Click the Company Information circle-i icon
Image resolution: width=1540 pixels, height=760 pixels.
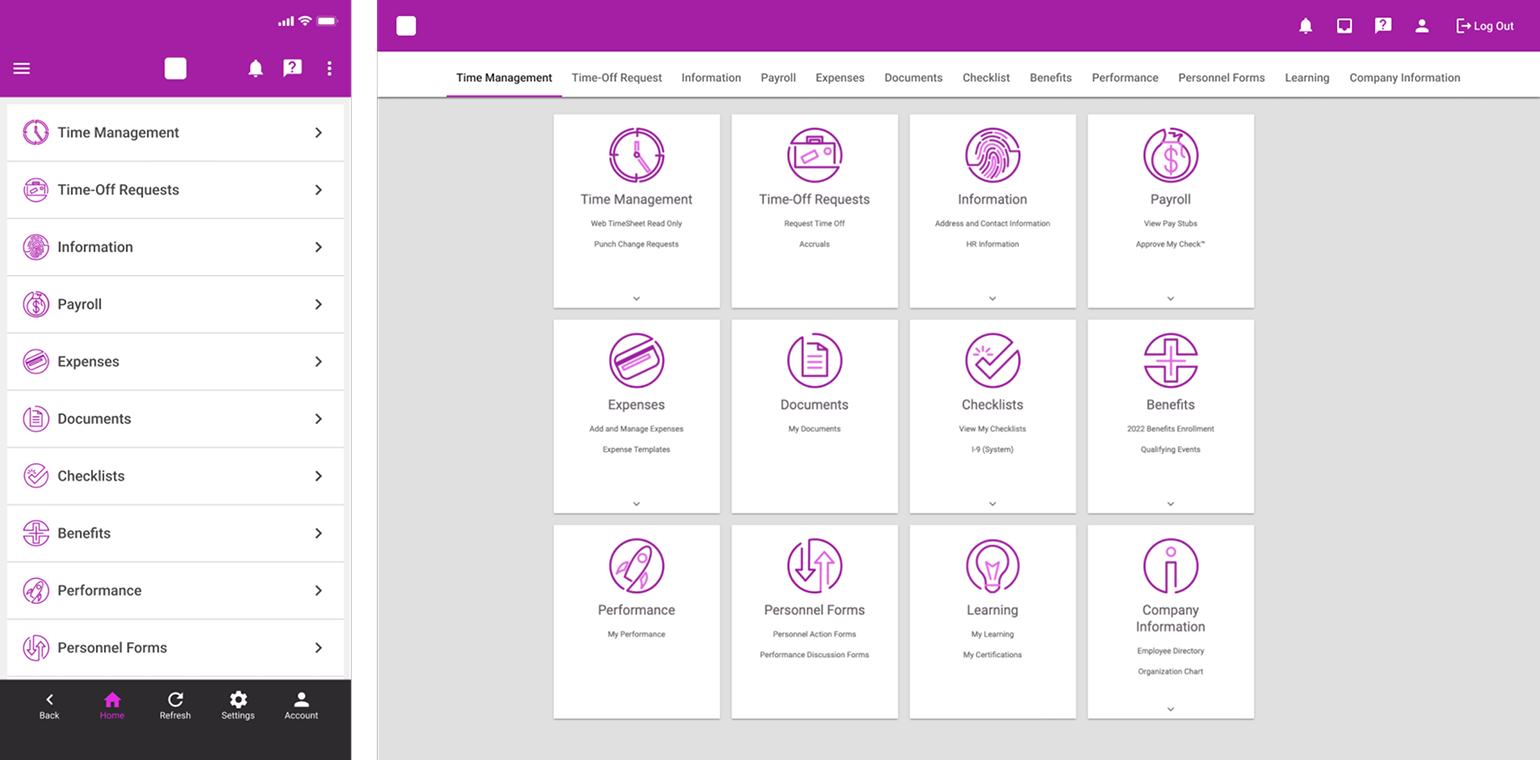coord(1170,566)
